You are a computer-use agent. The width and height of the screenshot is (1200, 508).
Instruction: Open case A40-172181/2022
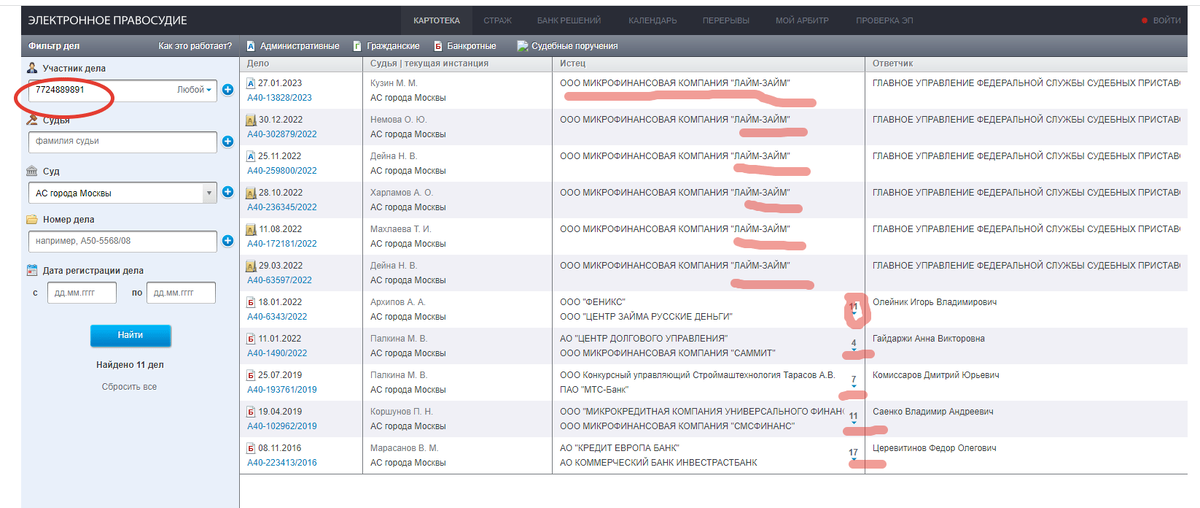tap(282, 244)
